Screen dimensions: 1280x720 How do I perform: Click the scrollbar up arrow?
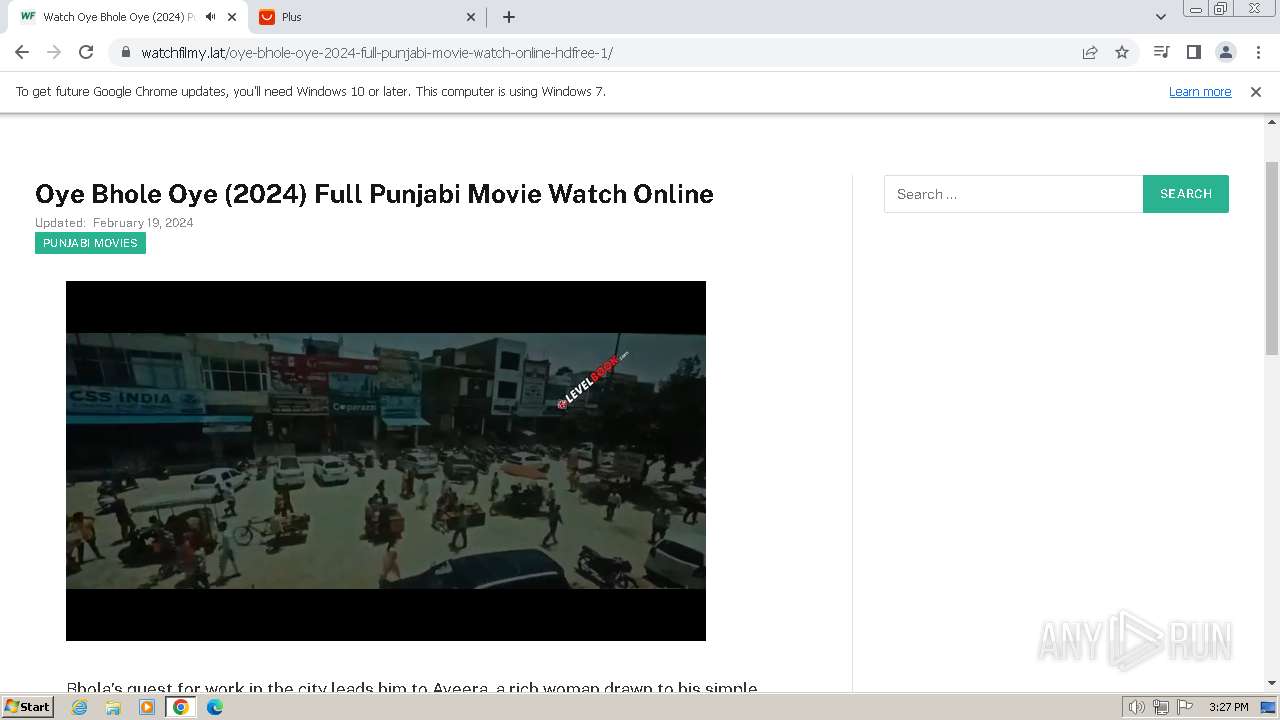click(x=1272, y=122)
